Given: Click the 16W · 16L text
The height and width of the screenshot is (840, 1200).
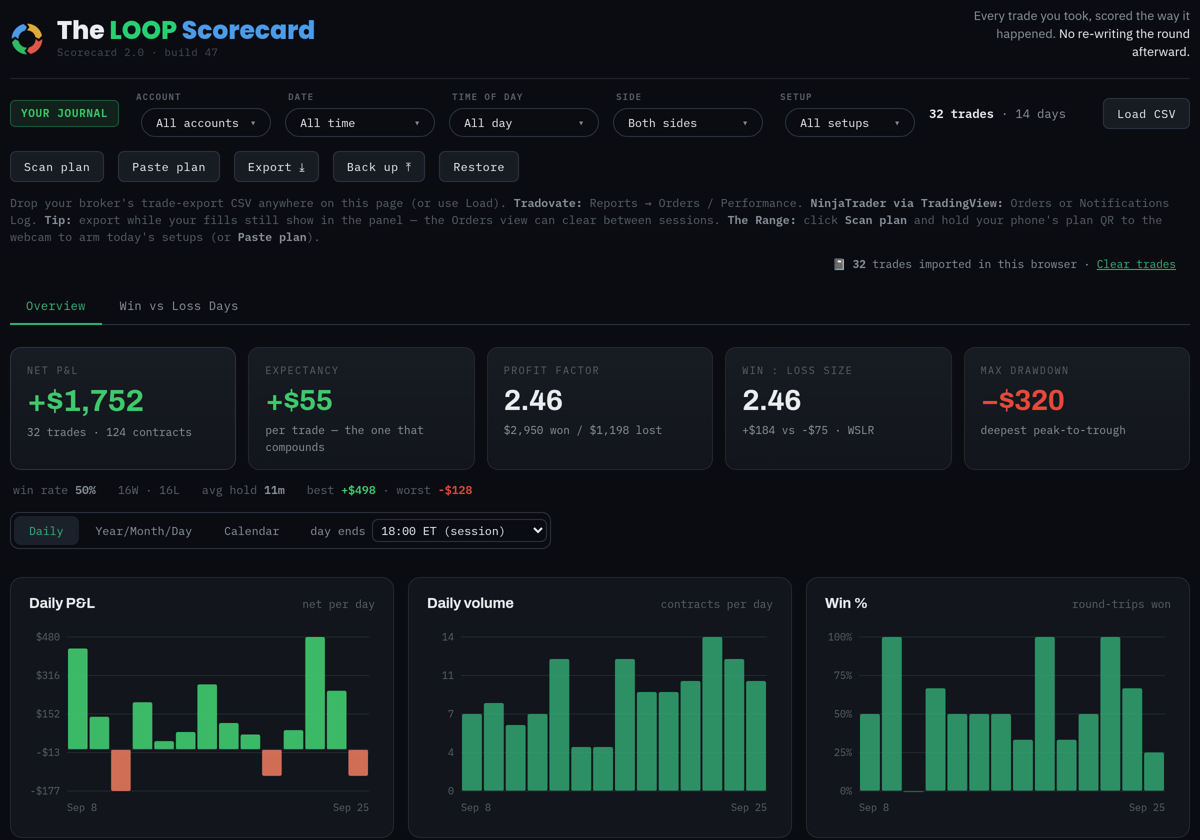Looking at the screenshot, I should pos(148,490).
